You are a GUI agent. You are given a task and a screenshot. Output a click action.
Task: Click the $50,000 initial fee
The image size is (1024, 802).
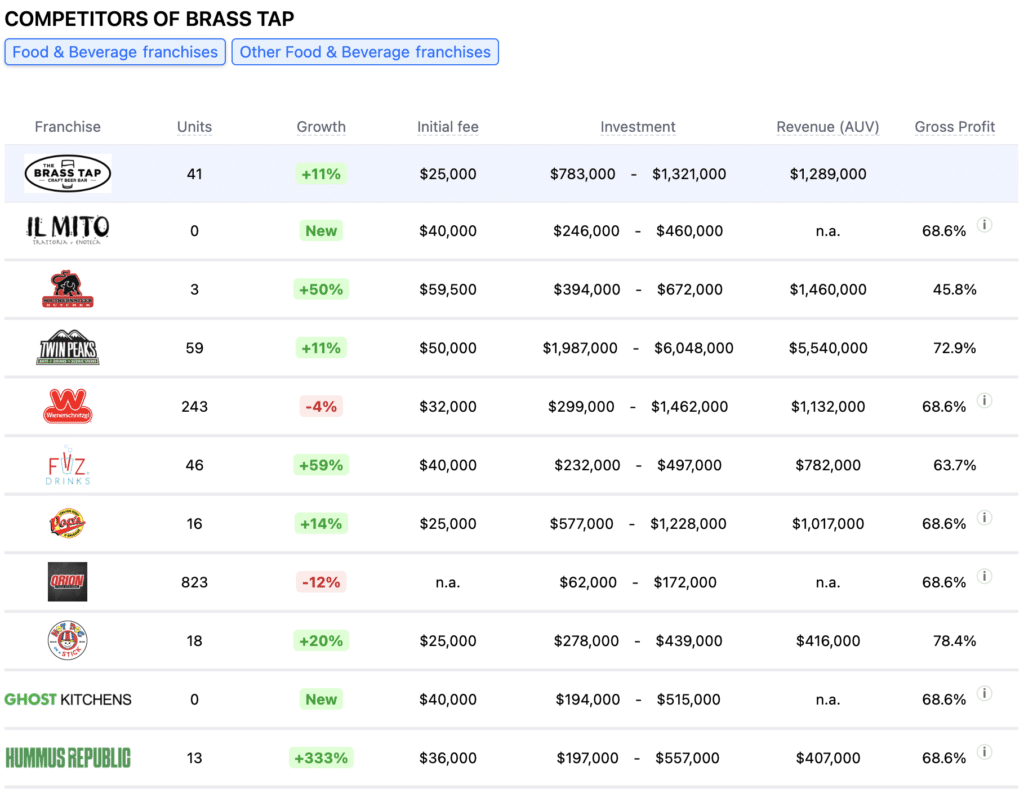[x=448, y=347]
